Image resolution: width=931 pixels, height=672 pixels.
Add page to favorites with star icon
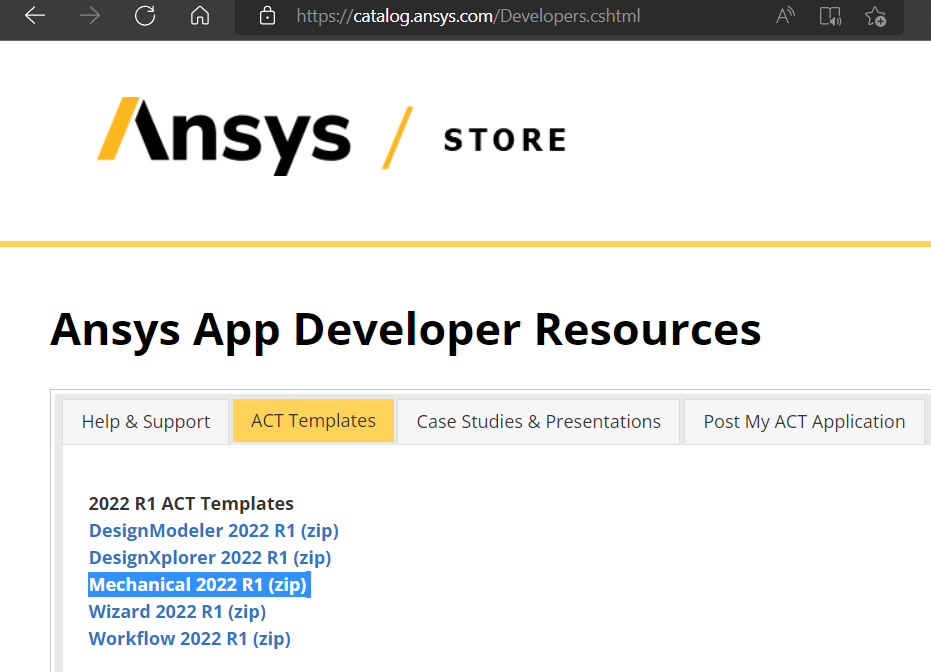(x=876, y=16)
